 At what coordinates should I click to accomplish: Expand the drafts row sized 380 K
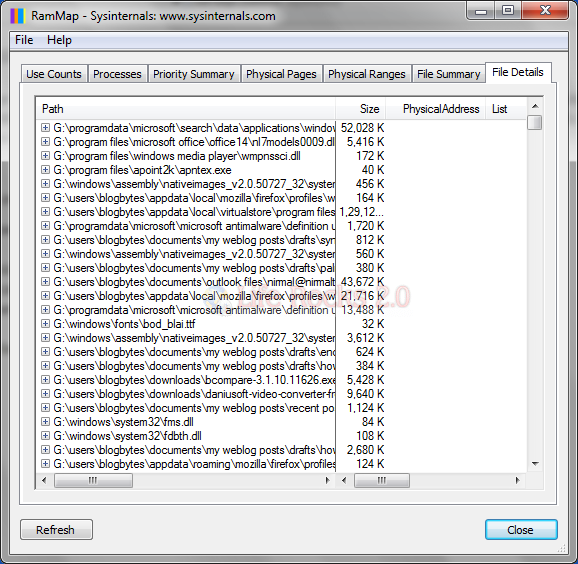click(45, 268)
